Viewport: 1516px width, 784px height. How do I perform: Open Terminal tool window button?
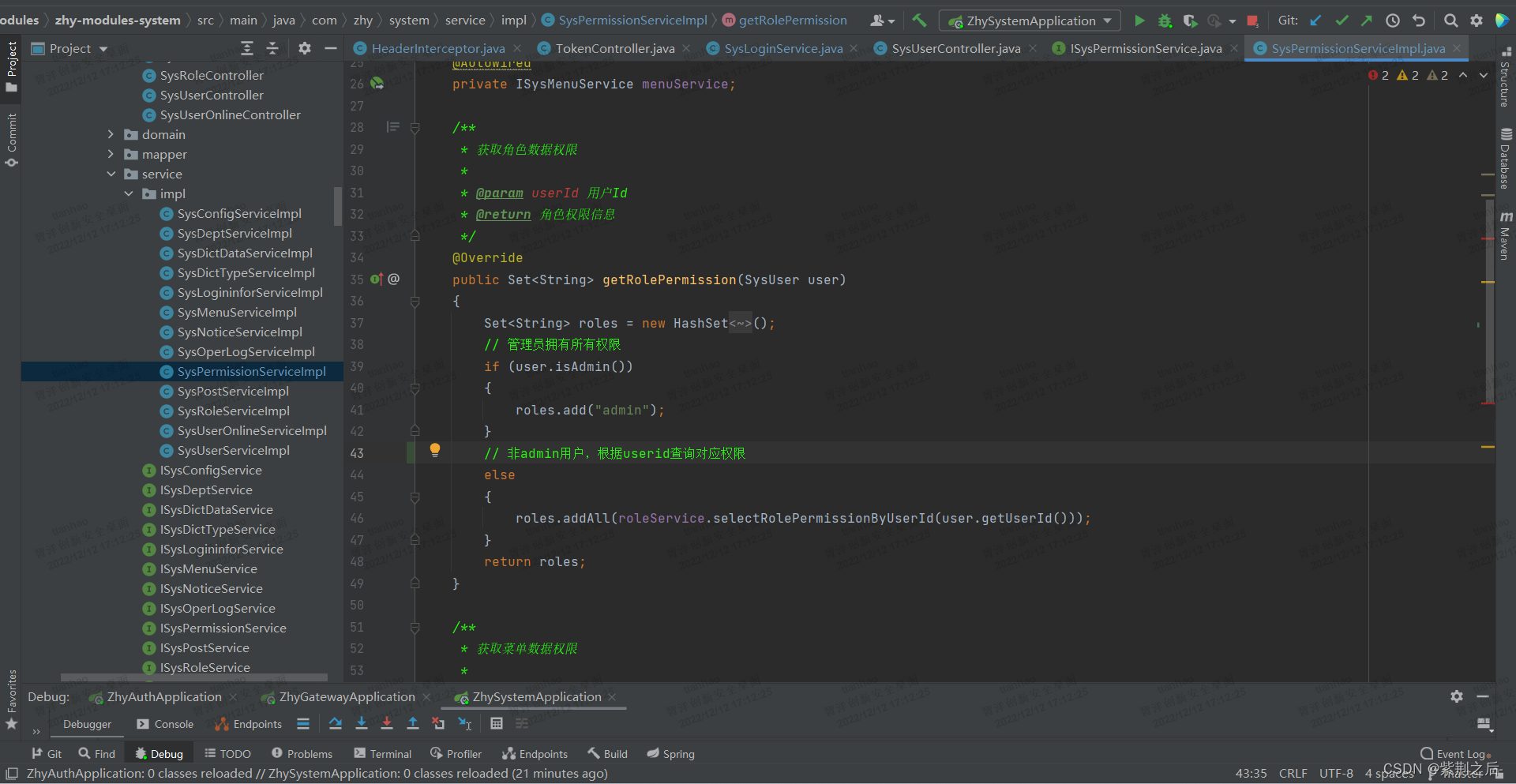pos(383,754)
